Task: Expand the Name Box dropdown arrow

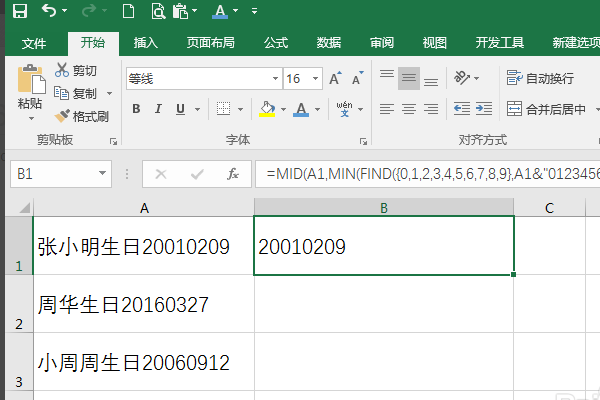Action: pos(102,174)
